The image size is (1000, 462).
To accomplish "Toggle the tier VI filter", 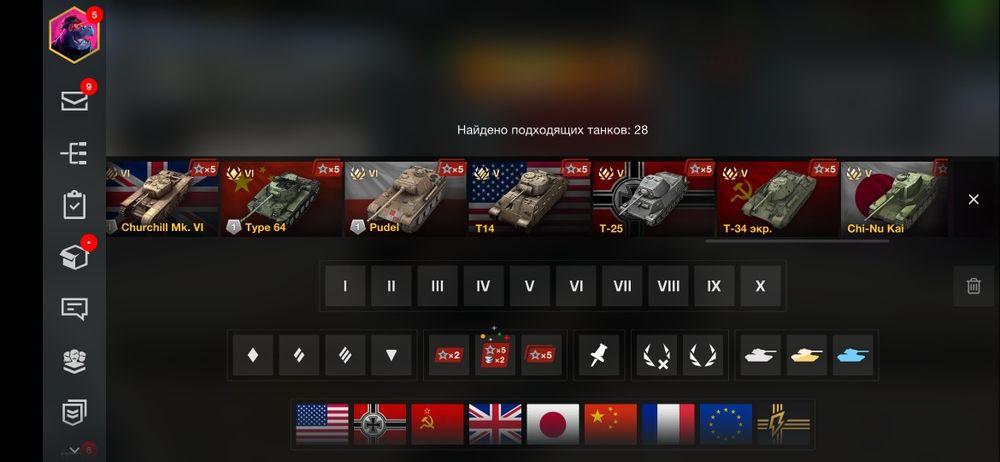I will [576, 286].
